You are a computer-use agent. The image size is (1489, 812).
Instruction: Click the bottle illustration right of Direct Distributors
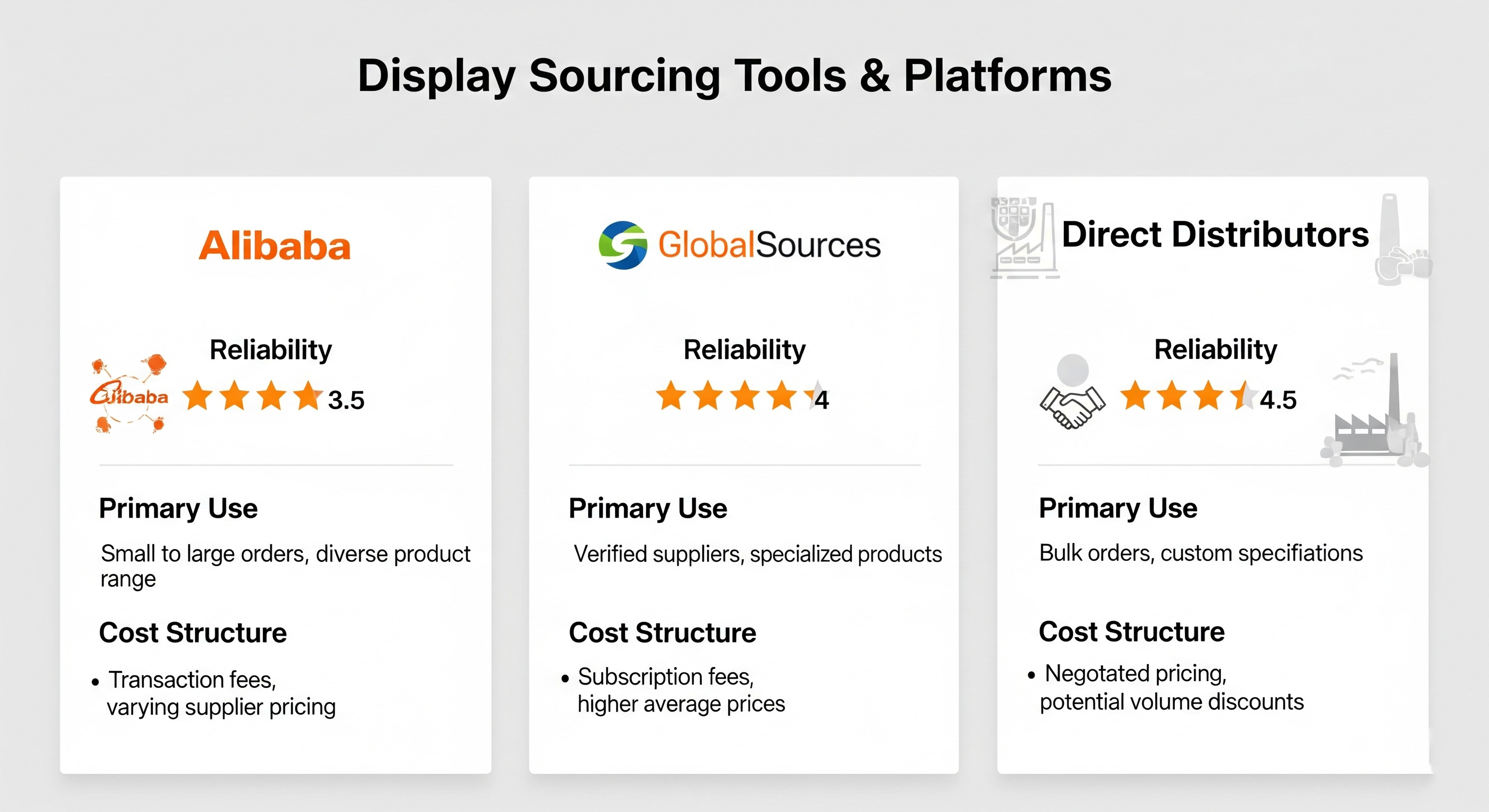click(1403, 239)
